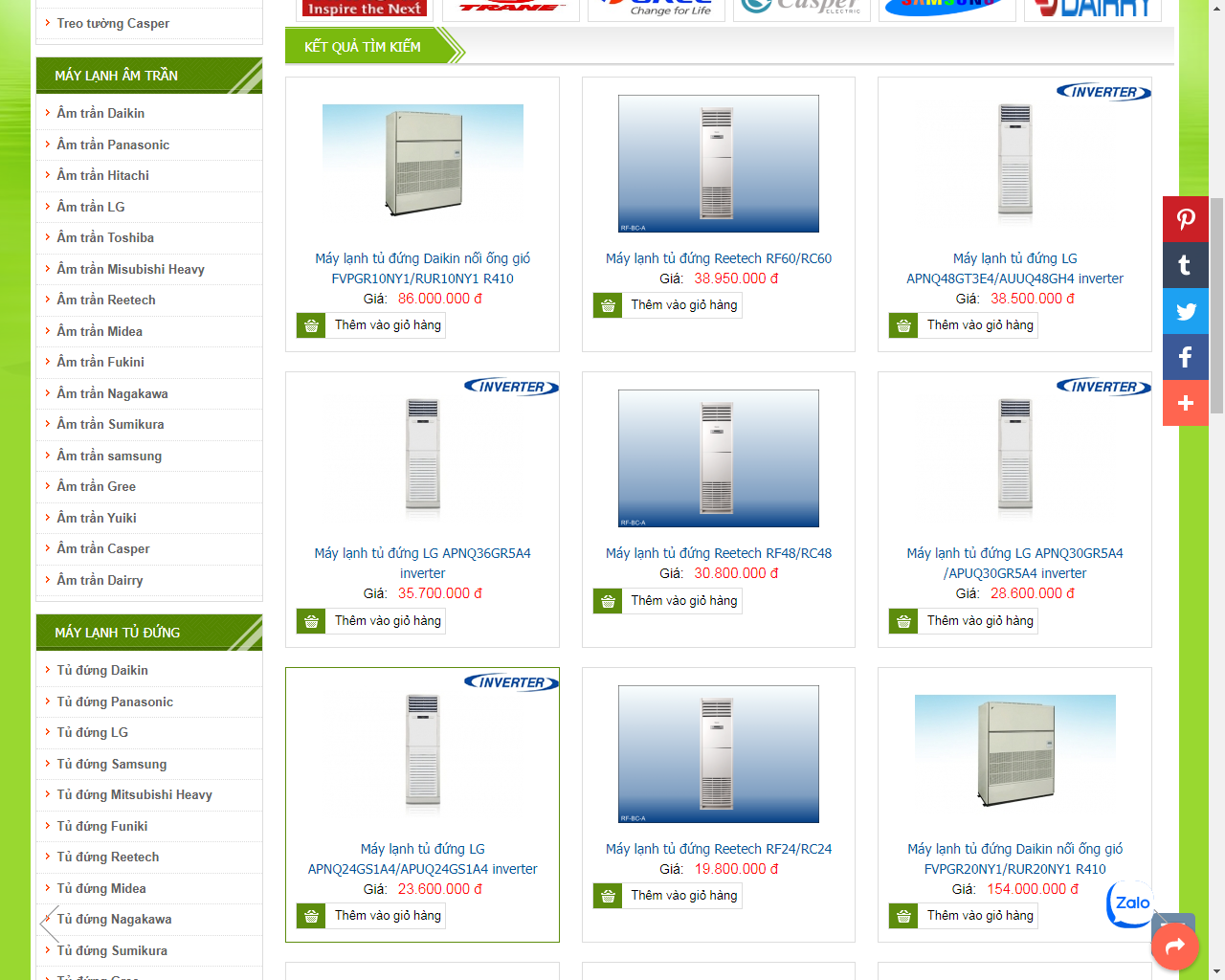
Task: Click the page vertical scrollbar
Action: (1216, 304)
